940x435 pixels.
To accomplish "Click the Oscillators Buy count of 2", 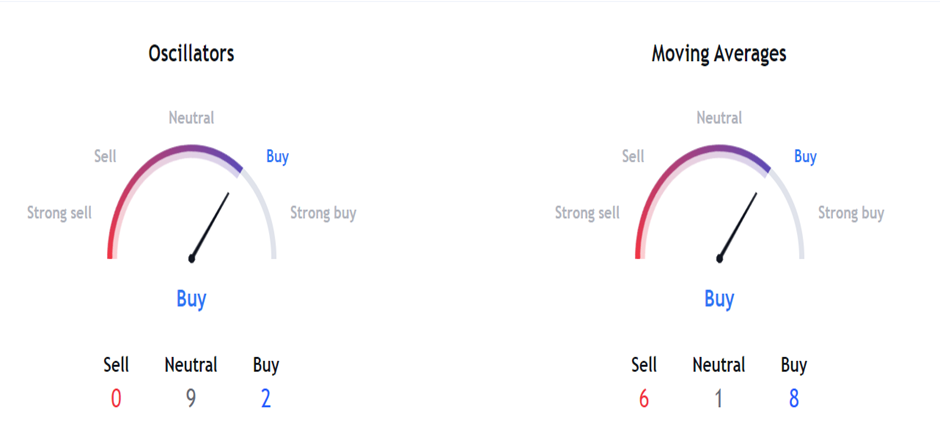I will click(266, 398).
